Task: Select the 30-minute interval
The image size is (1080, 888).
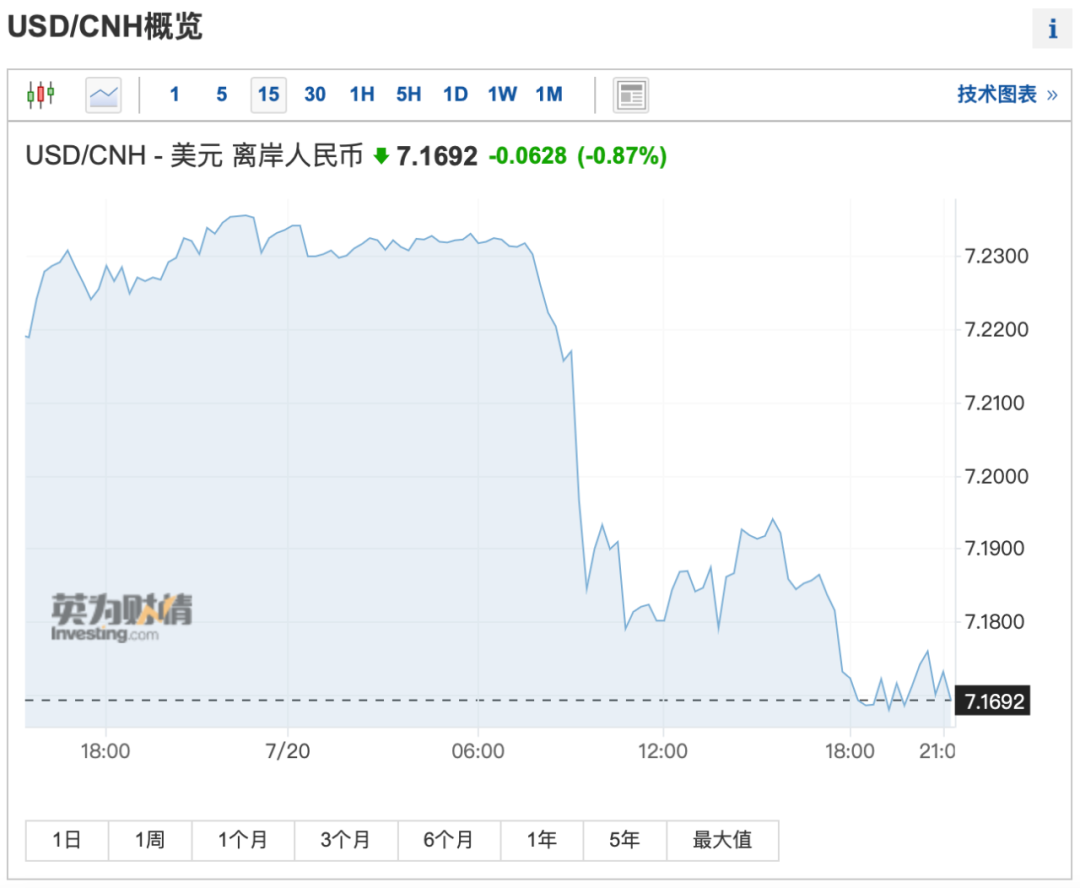Action: click(315, 95)
